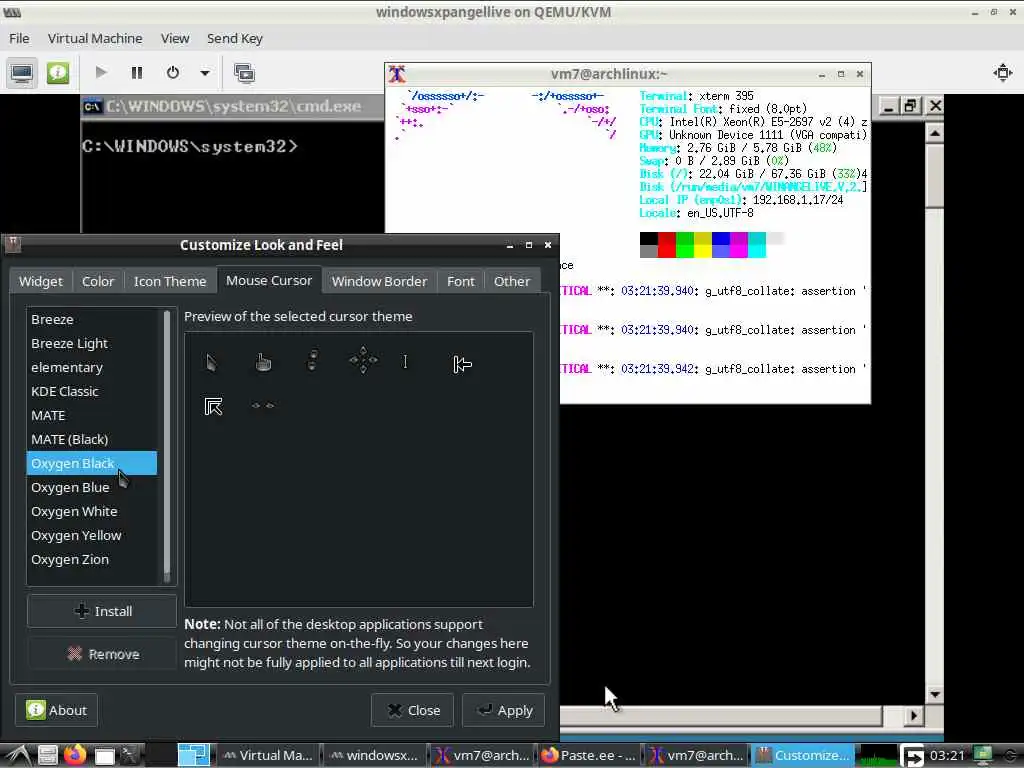Select the KDE Classic cursor theme

pyautogui.click(x=91, y=391)
